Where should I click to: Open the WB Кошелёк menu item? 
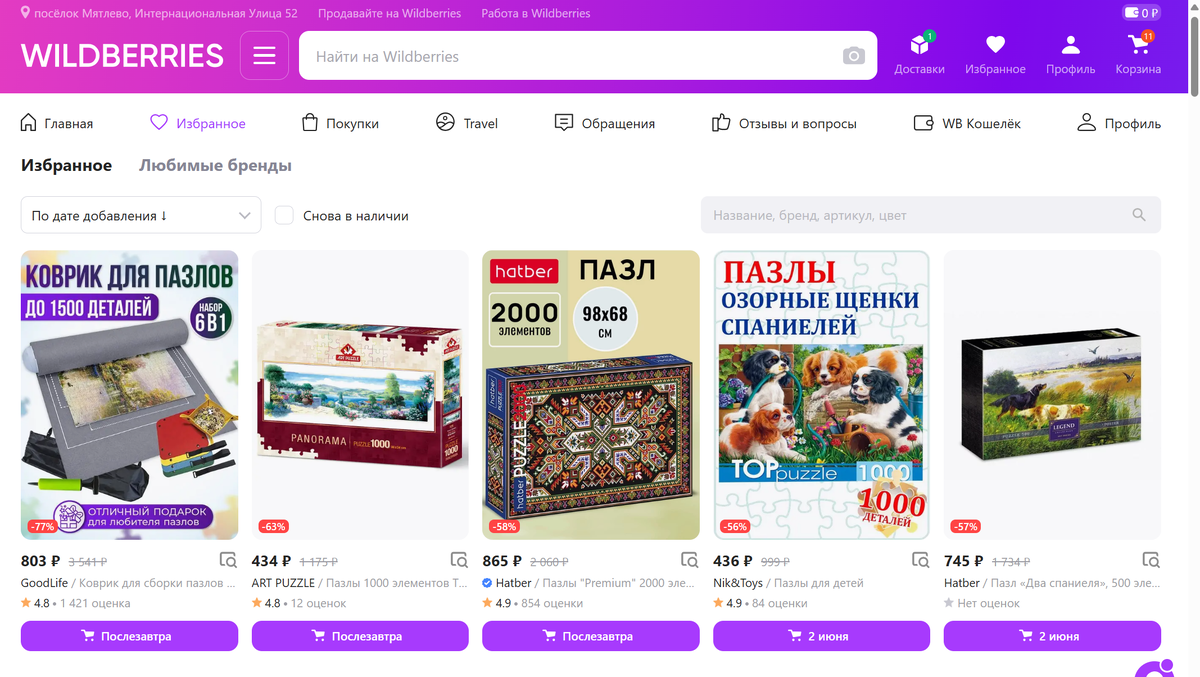tap(967, 123)
